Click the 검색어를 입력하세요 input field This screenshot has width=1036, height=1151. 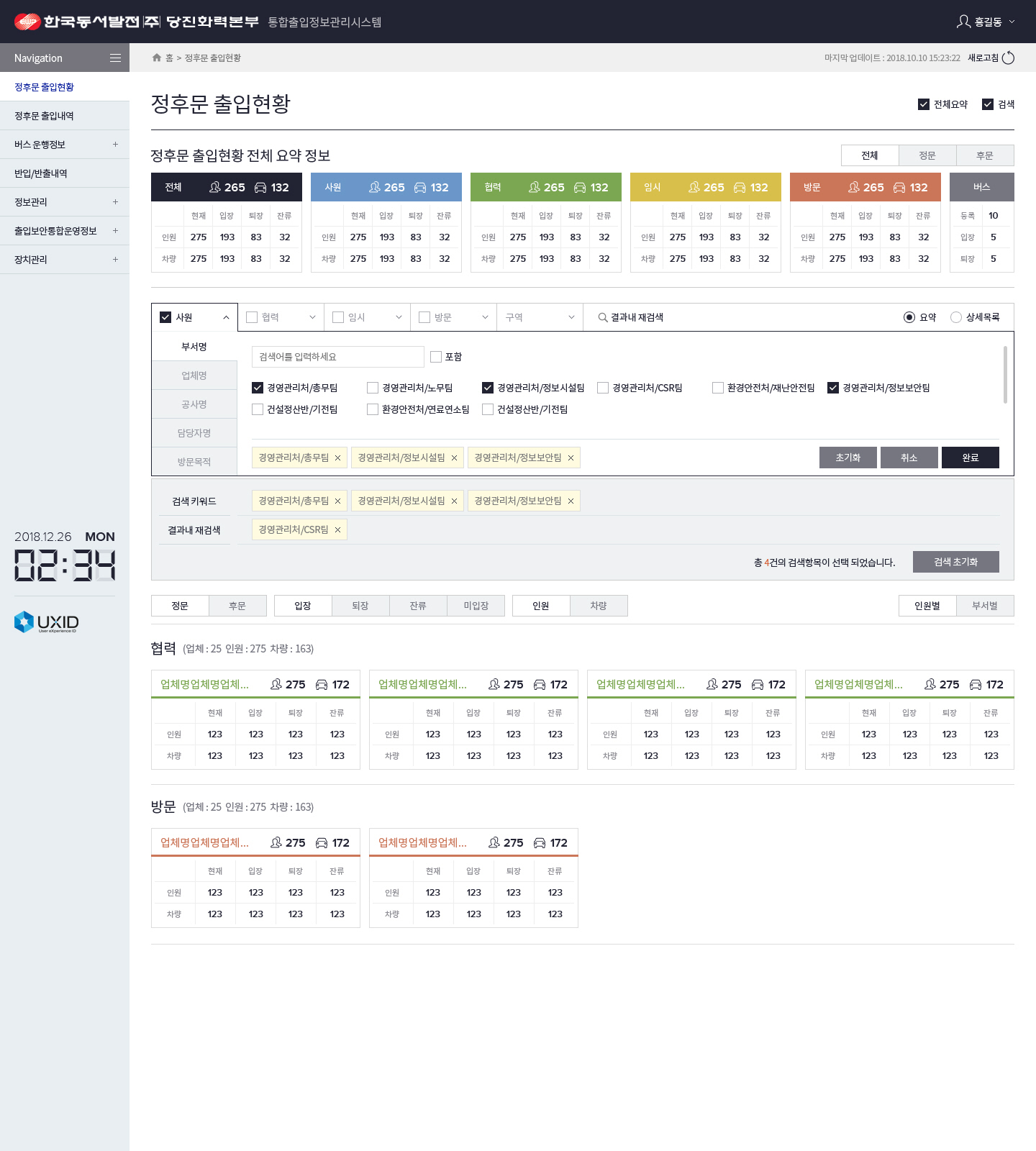coord(337,357)
